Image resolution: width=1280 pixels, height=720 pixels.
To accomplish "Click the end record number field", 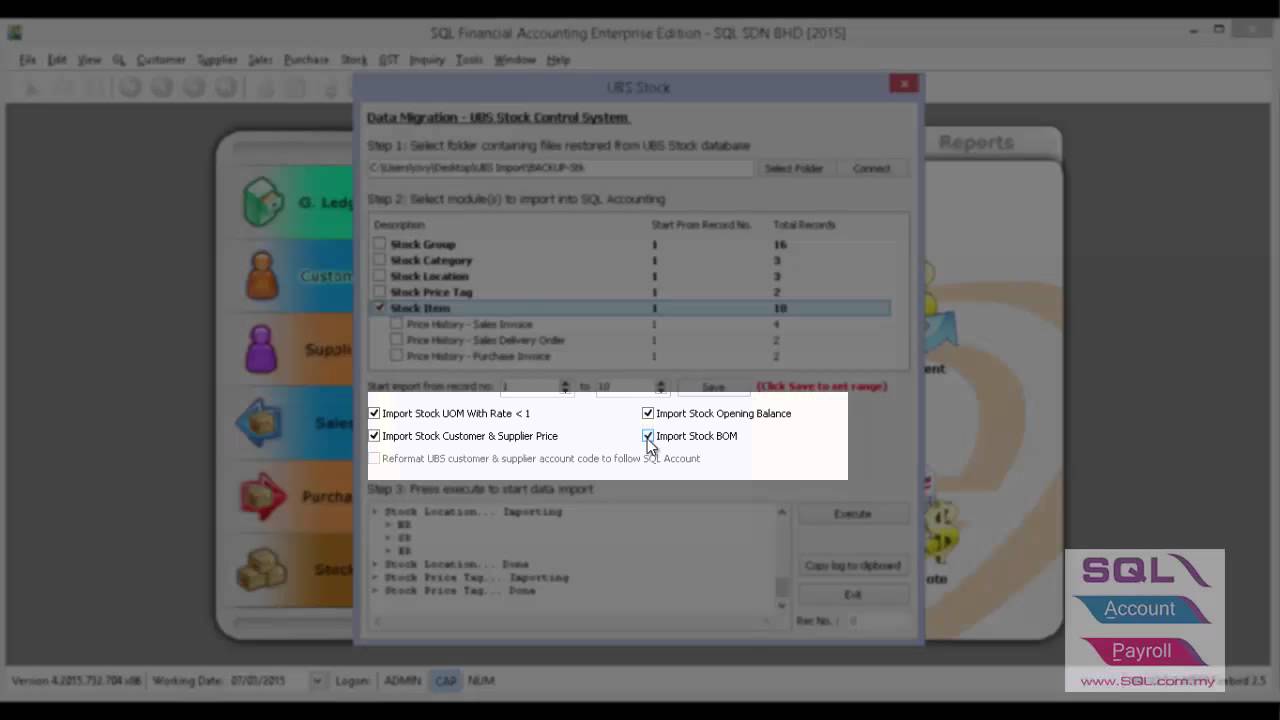I will coord(624,387).
